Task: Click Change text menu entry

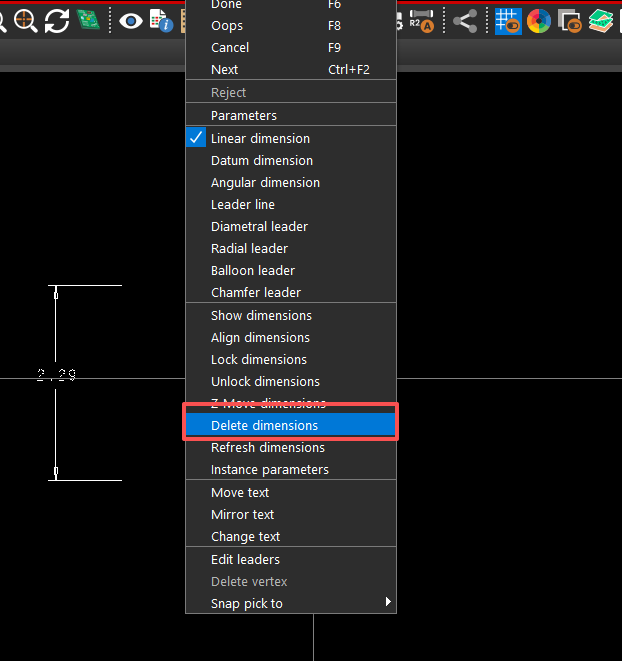Action: (245, 536)
